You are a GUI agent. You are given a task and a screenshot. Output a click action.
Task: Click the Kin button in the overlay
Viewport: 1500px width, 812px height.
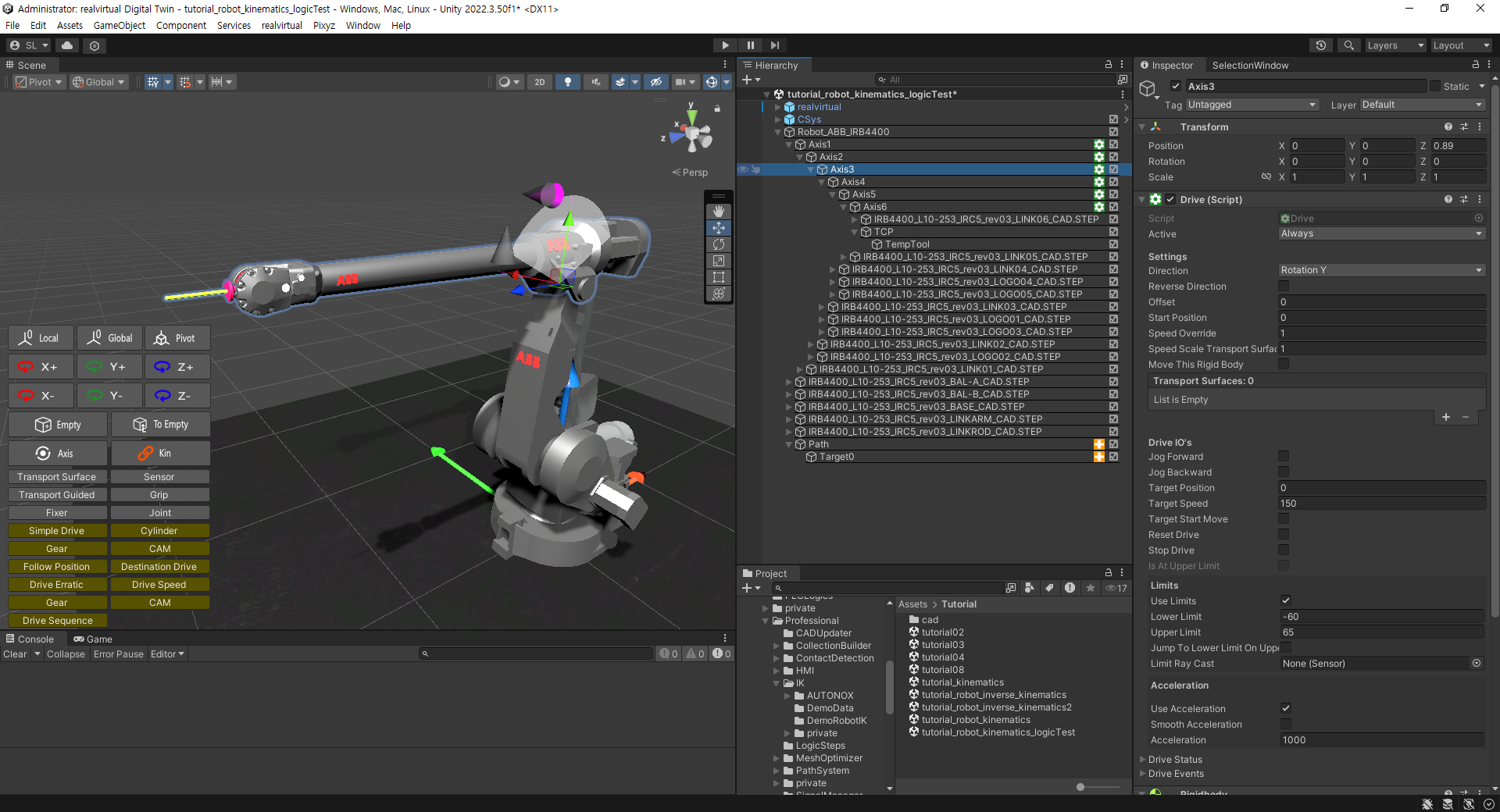[160, 454]
